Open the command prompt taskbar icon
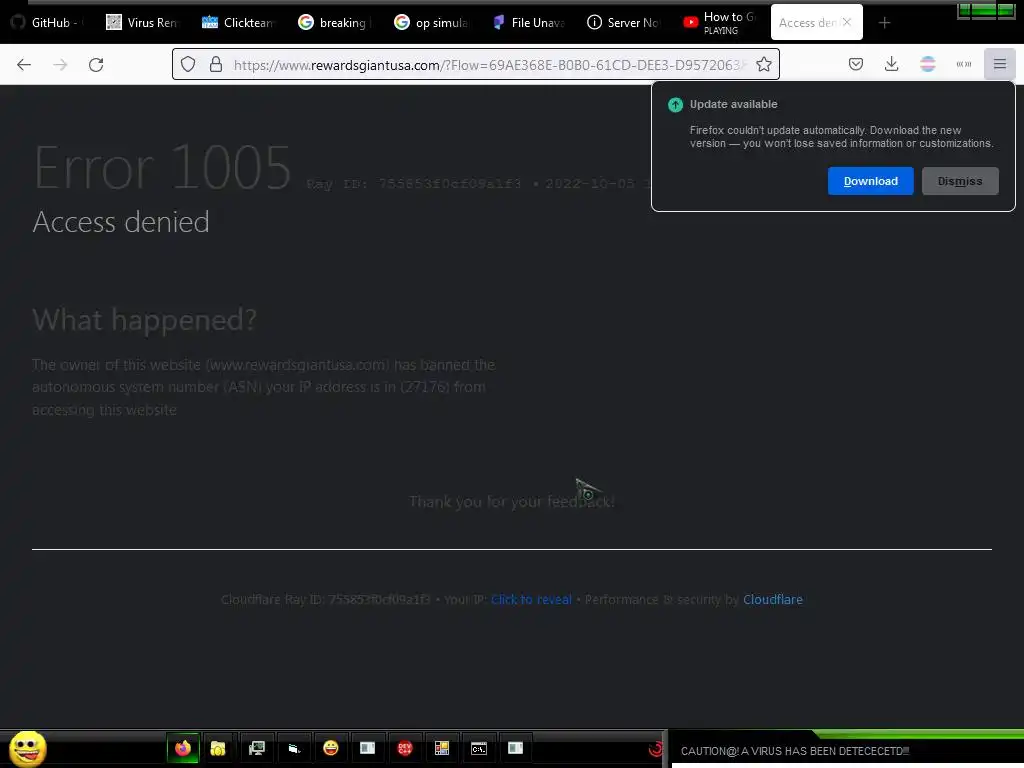The image size is (1024, 768). coord(479,748)
